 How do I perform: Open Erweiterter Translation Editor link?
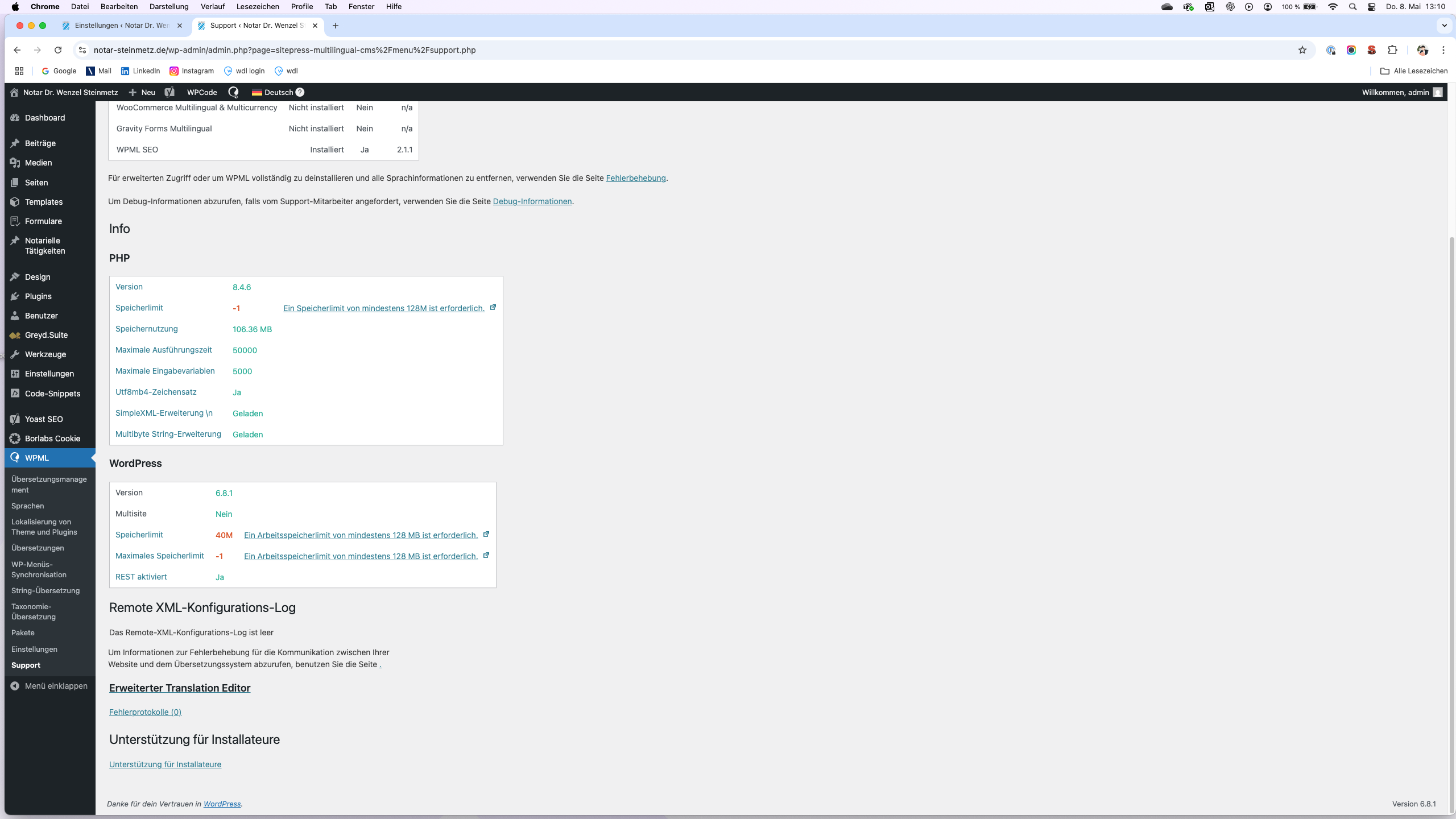pos(180,688)
